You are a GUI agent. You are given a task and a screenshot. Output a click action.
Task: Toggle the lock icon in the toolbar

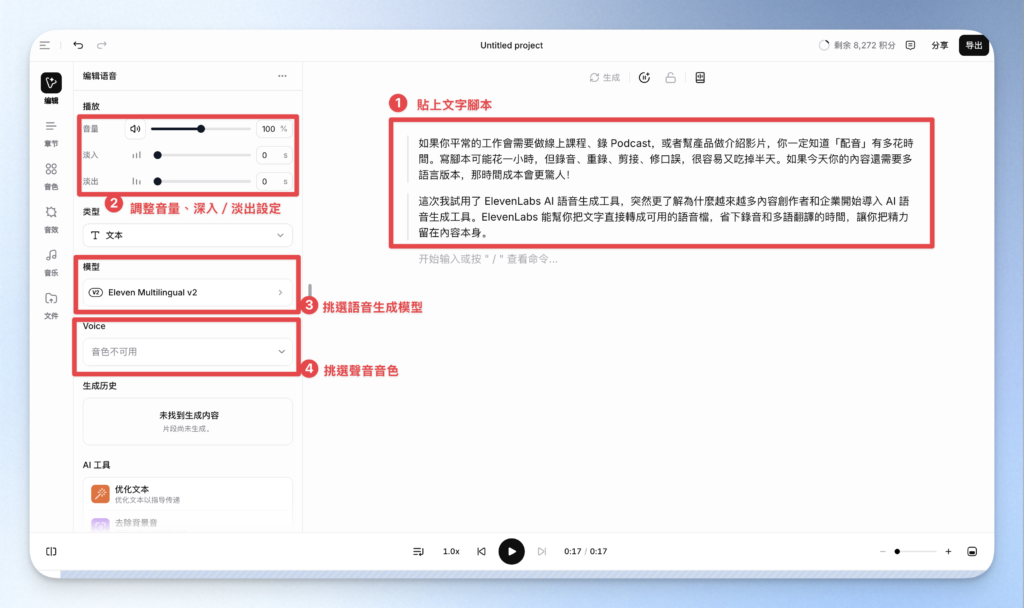tap(671, 78)
